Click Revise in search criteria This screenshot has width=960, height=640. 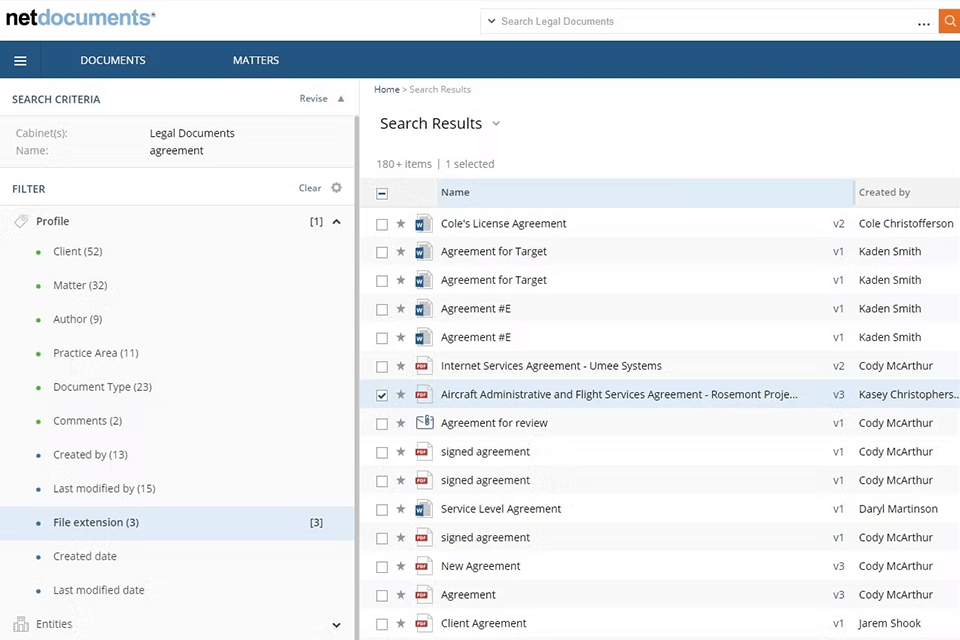[313, 99]
